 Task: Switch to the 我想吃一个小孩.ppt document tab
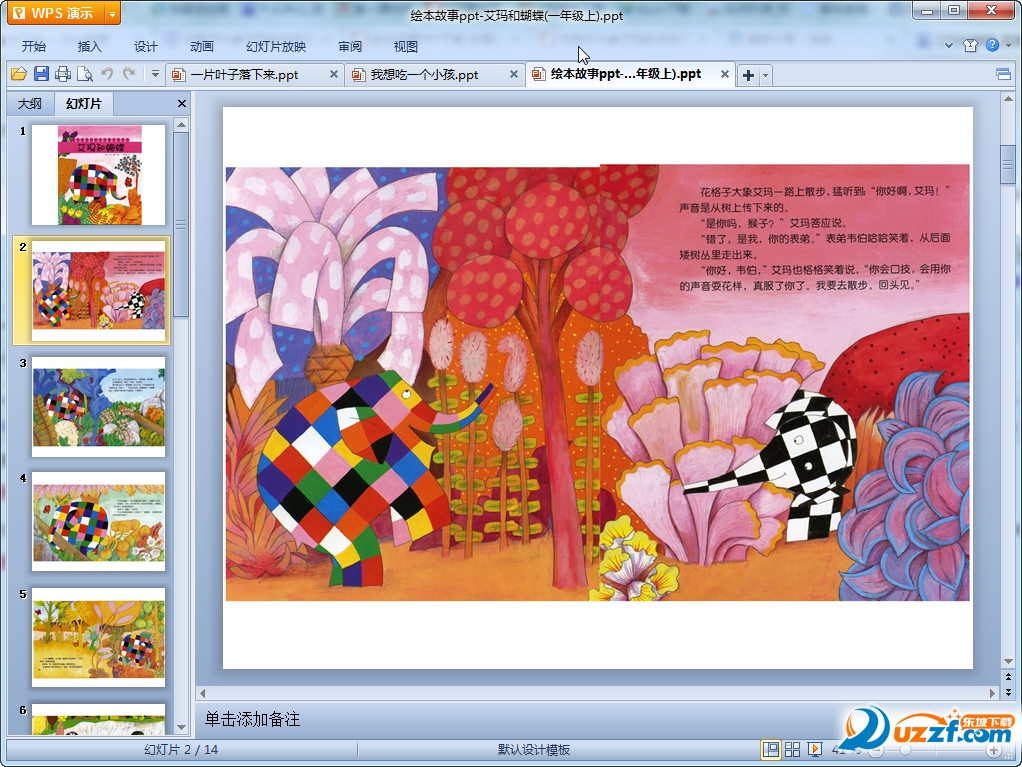click(435, 75)
